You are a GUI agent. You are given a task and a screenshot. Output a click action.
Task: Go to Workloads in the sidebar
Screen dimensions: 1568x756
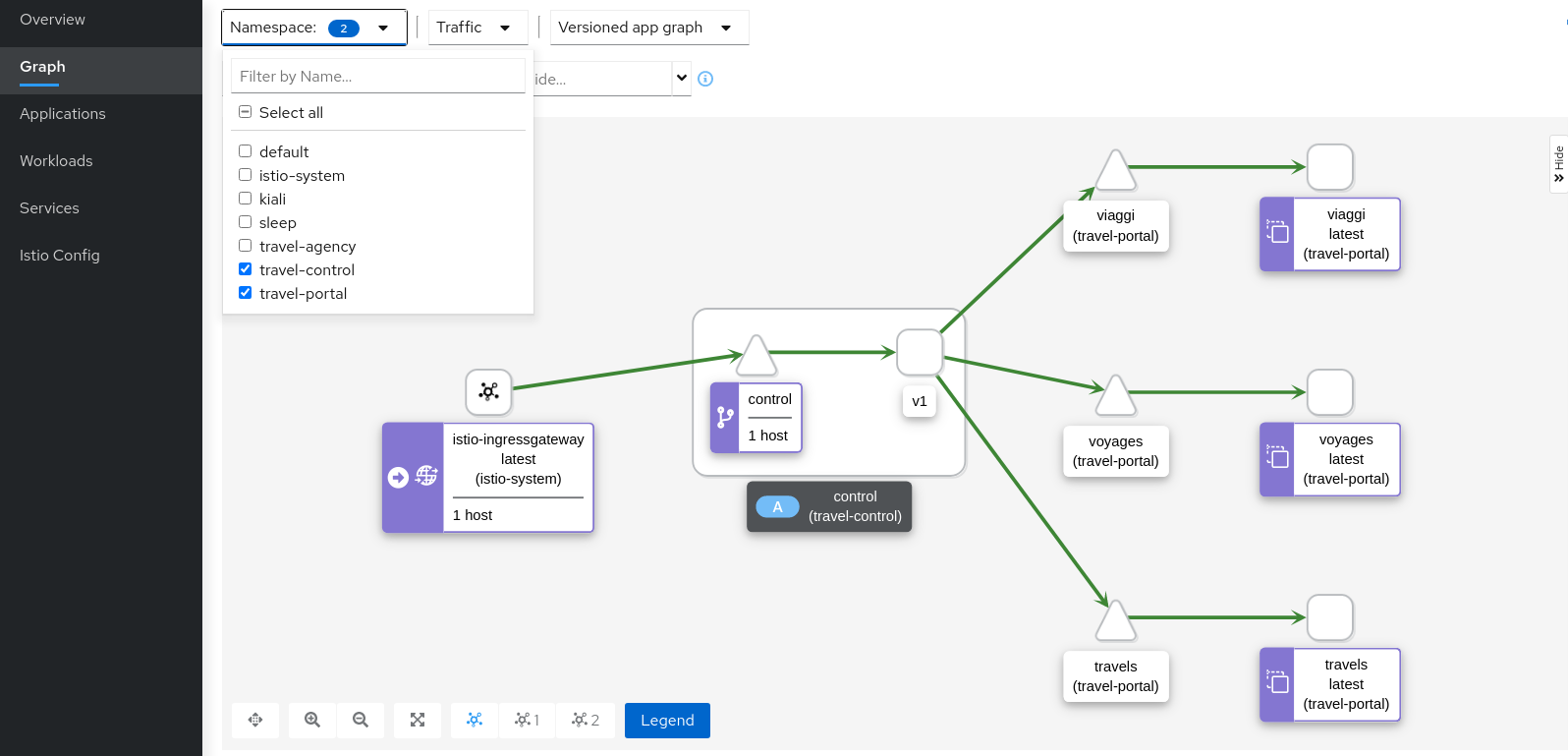pos(56,161)
